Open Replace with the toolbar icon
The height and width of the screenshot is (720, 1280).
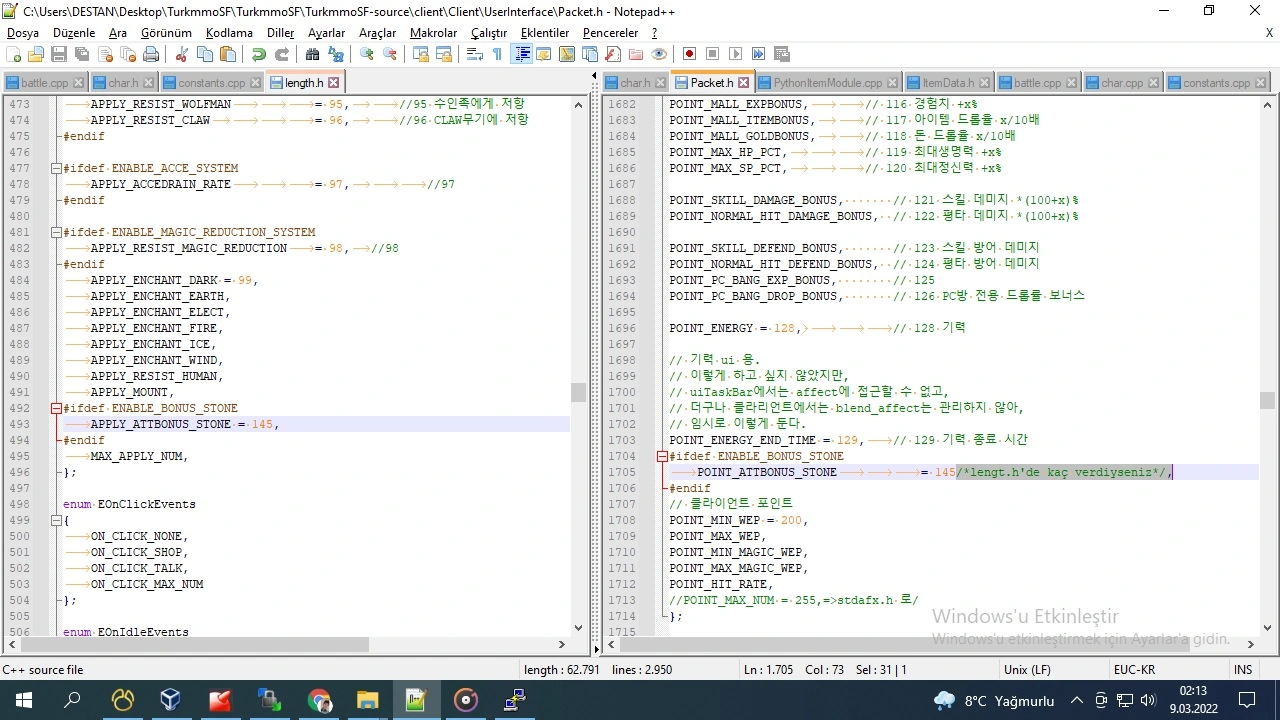[x=336, y=54]
